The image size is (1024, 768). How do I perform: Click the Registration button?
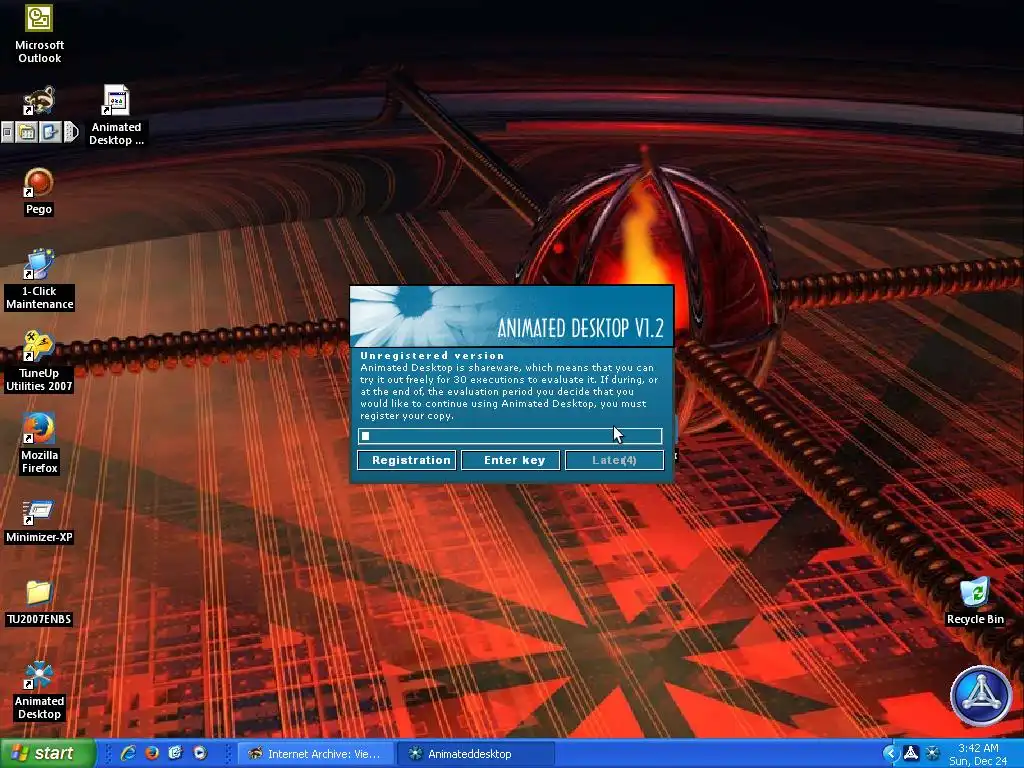tap(407, 460)
